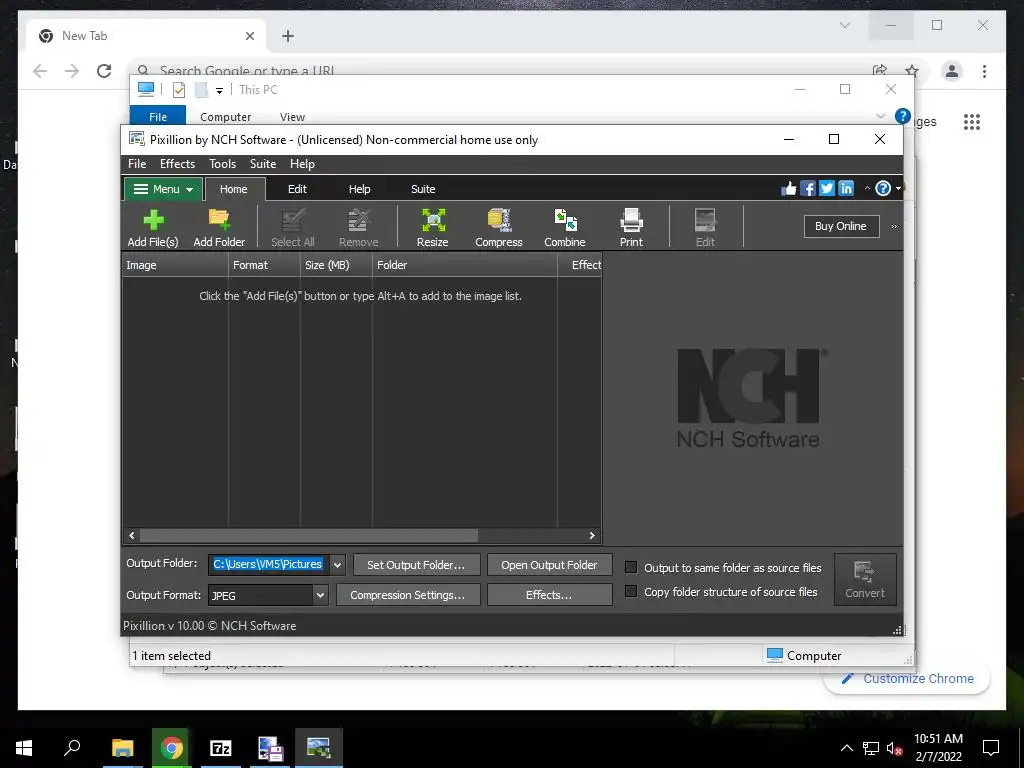Viewport: 1024px width, 768px height.
Task: Click the Add Folder icon in Pixillion
Action: [x=219, y=221]
